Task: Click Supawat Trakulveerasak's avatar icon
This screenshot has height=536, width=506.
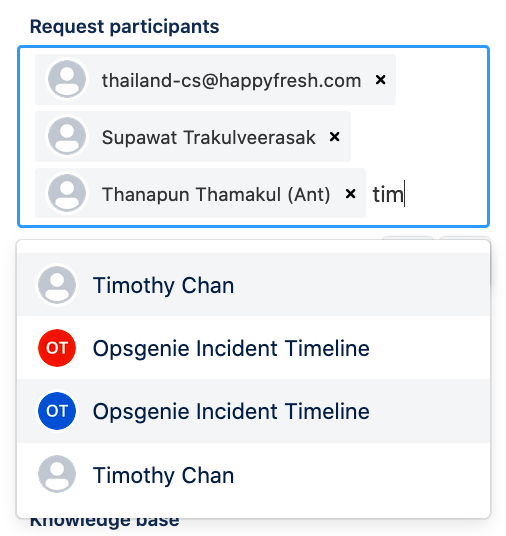Action: coord(67,136)
